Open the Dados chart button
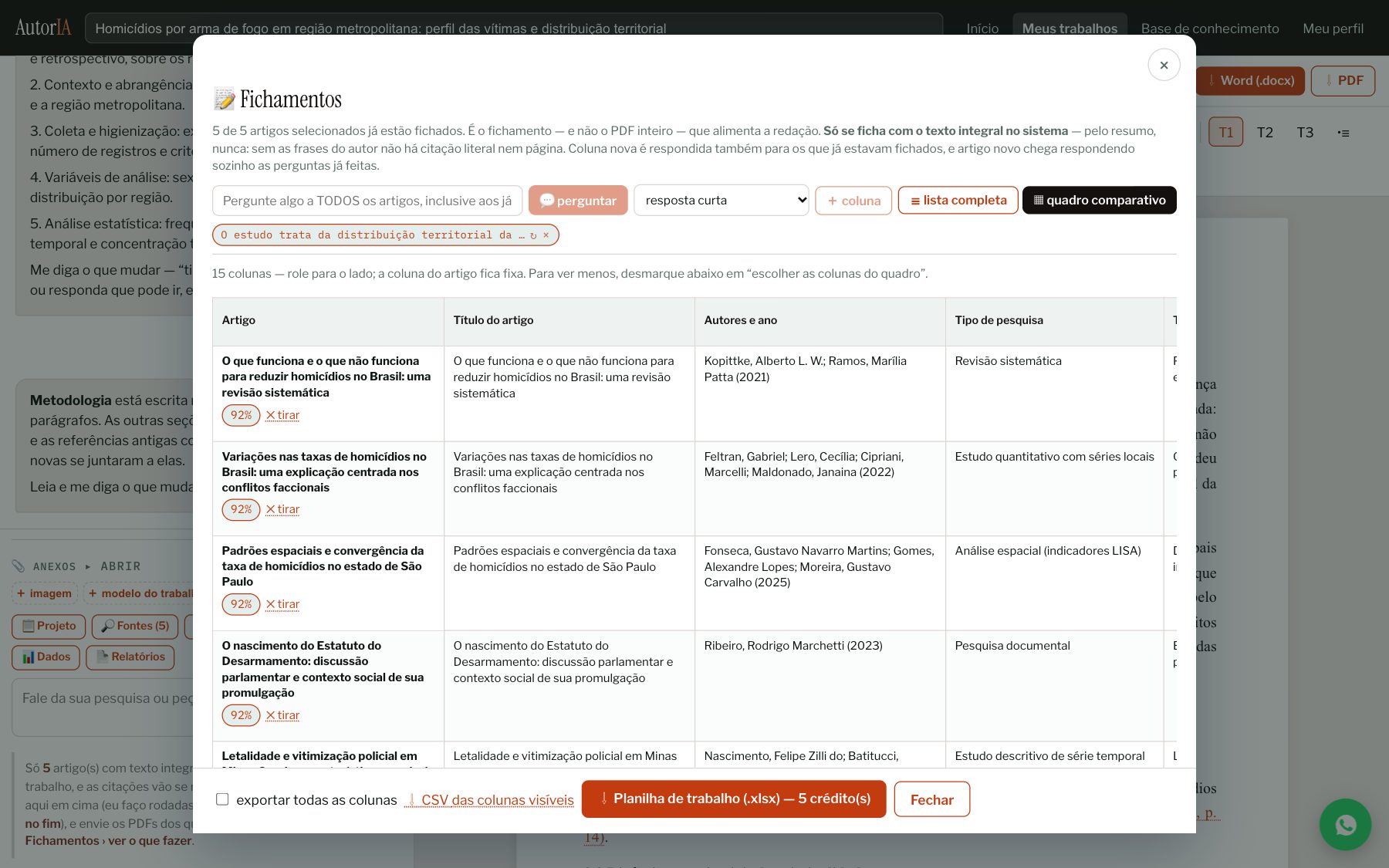The height and width of the screenshot is (868, 1389). tap(46, 657)
